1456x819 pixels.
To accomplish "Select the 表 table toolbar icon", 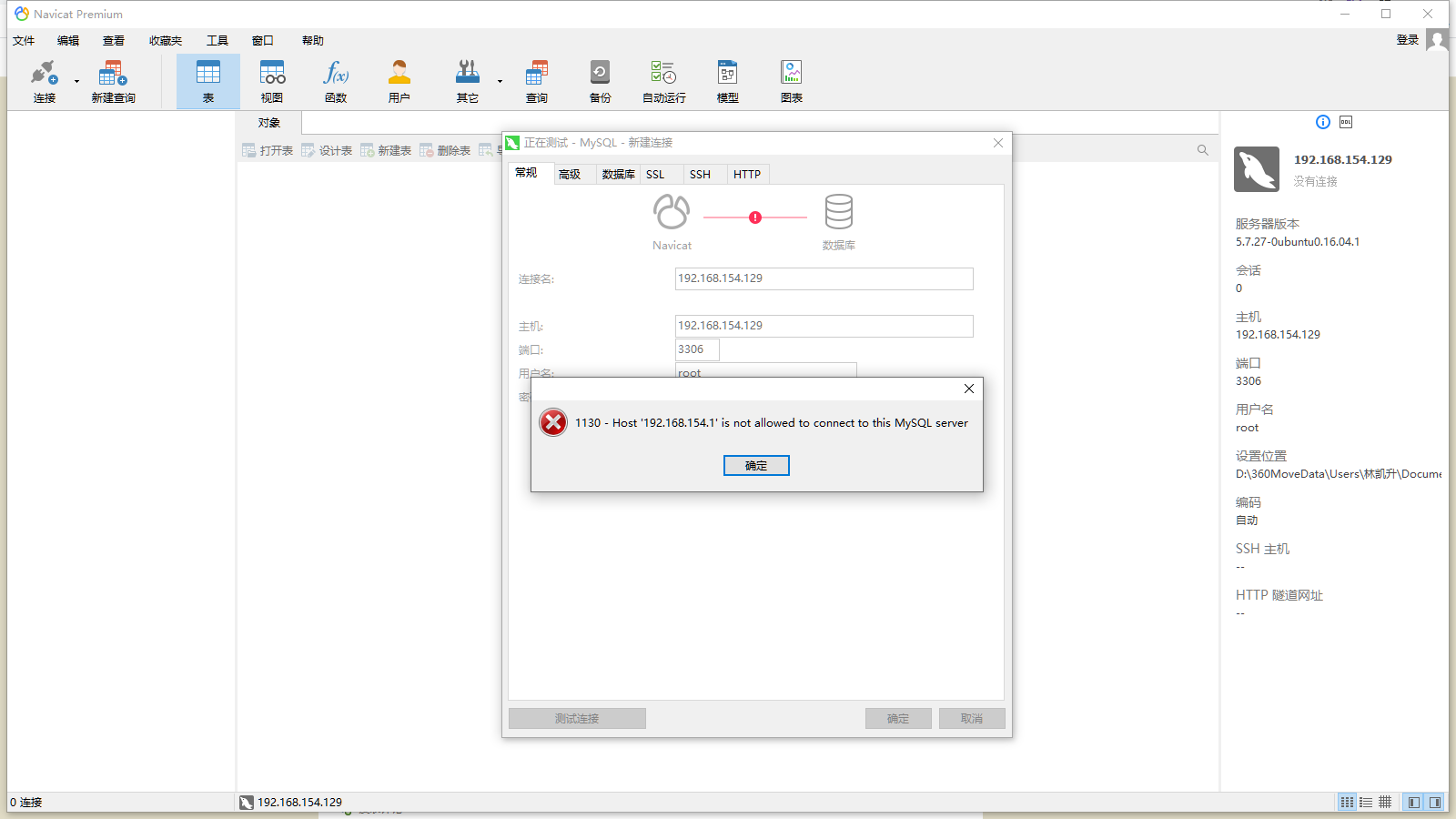I will (x=208, y=81).
